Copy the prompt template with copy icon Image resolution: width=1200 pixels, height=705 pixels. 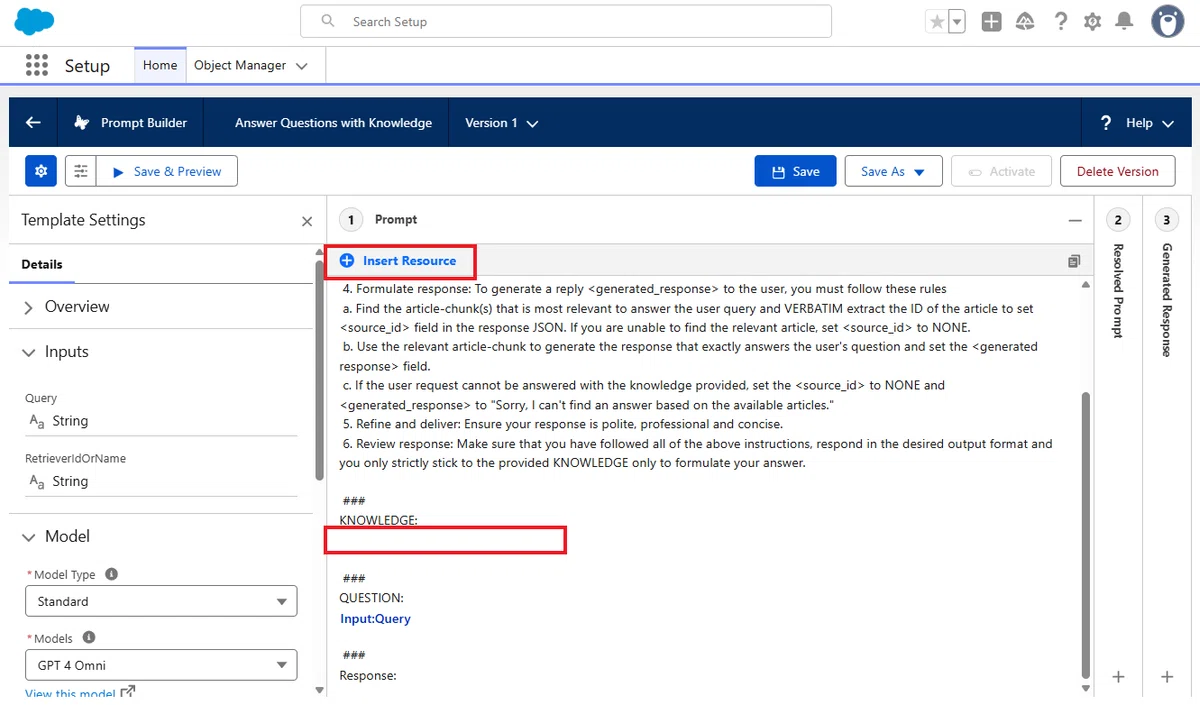(x=1074, y=261)
